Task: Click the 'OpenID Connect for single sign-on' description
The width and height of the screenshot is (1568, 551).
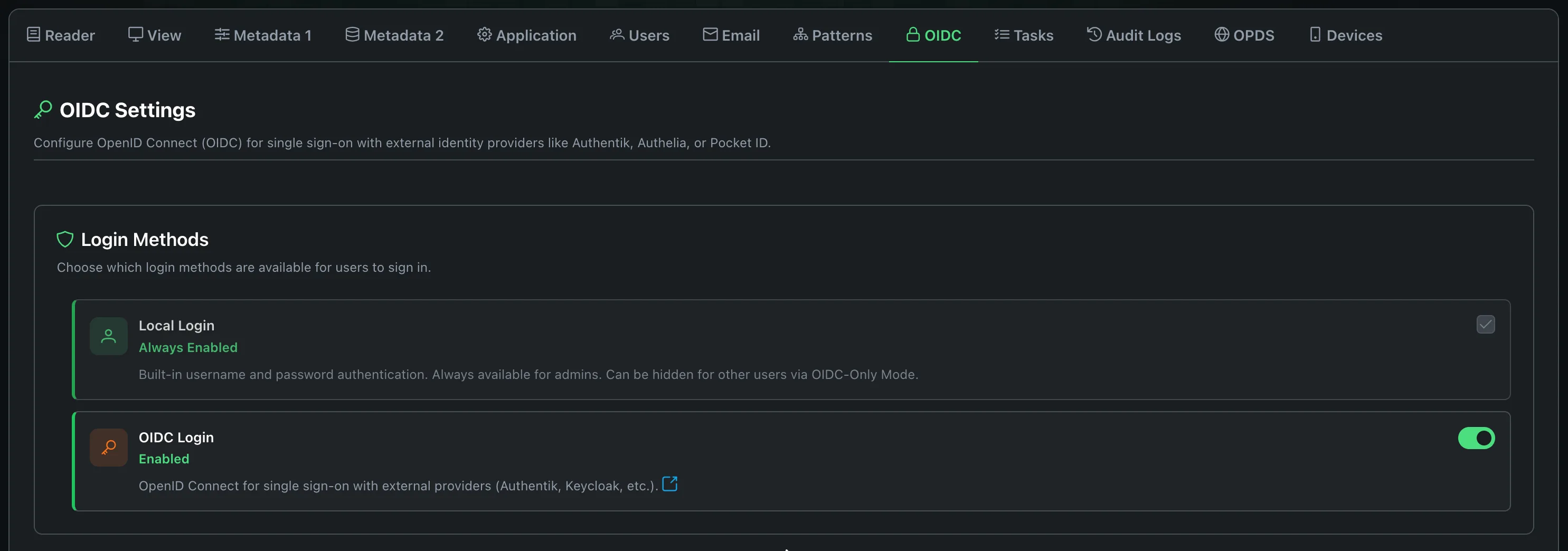Action: click(x=398, y=486)
